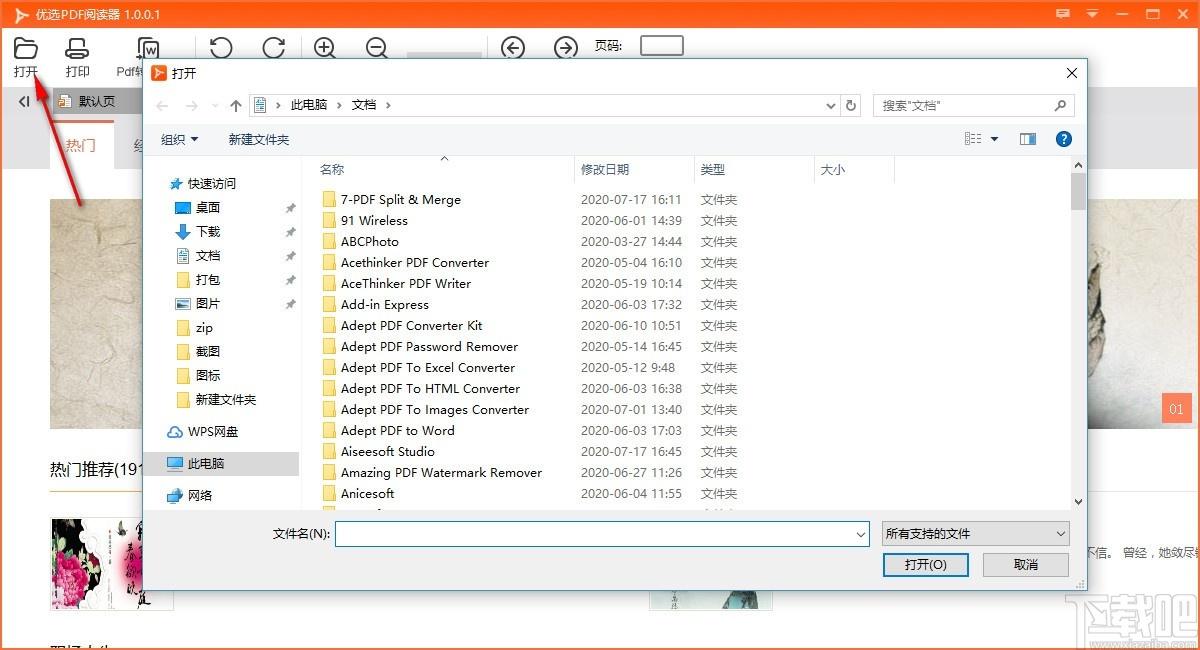Image resolution: width=1200 pixels, height=650 pixels.
Task: Open the 所有支持的文件 file type dropdown
Action: 976,534
